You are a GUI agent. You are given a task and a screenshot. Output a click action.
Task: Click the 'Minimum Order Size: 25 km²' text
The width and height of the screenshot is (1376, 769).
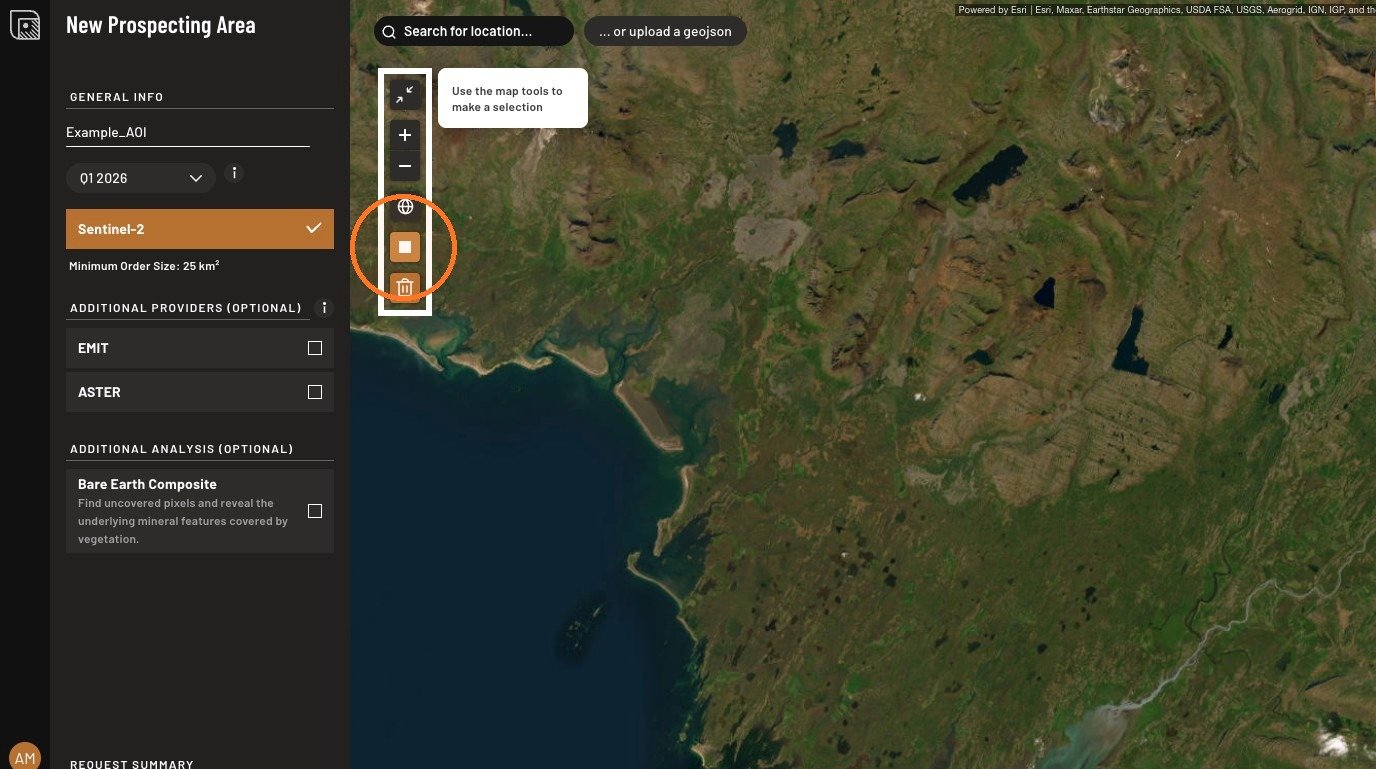coord(144,266)
